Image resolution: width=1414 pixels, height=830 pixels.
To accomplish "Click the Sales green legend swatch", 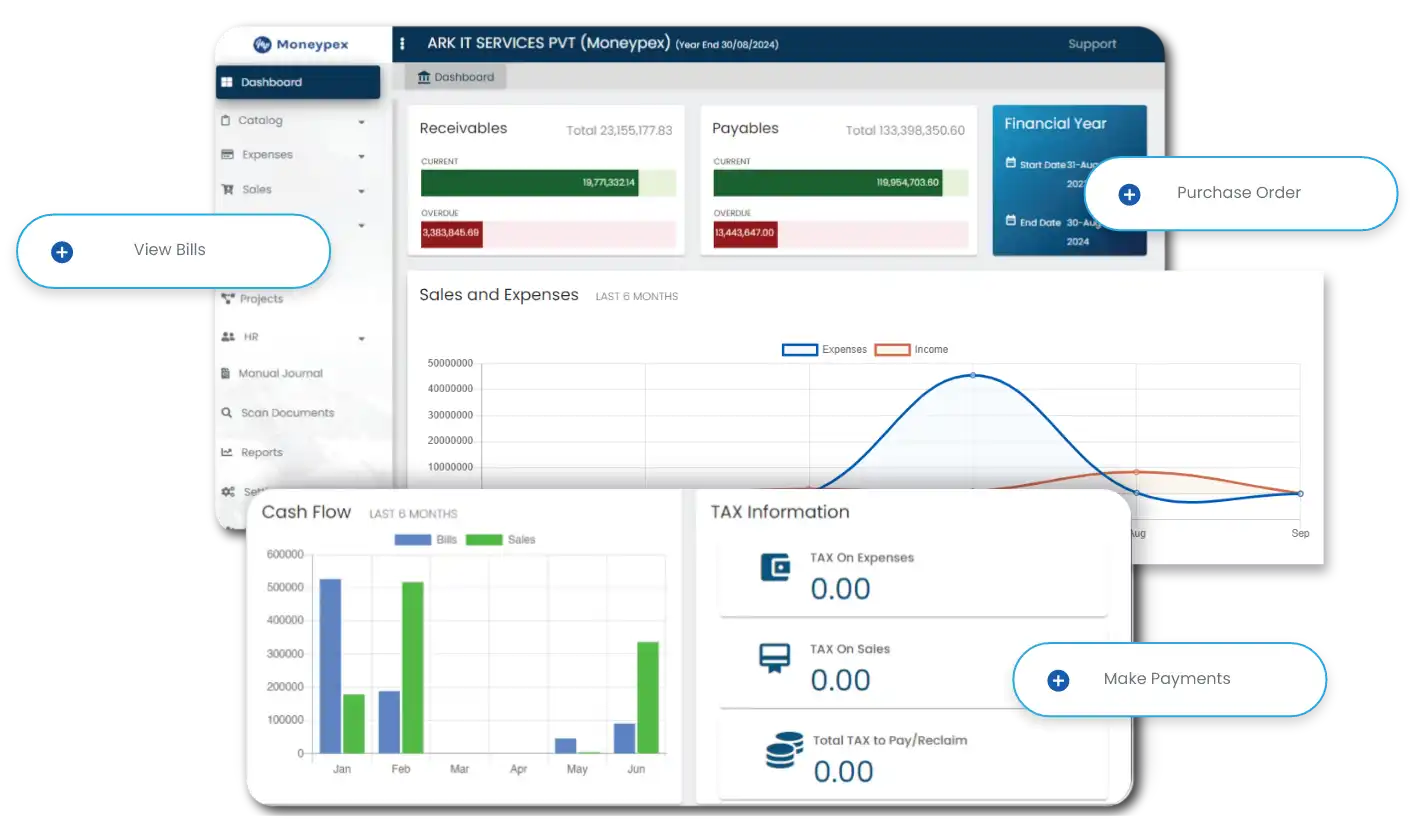I will click(x=484, y=540).
